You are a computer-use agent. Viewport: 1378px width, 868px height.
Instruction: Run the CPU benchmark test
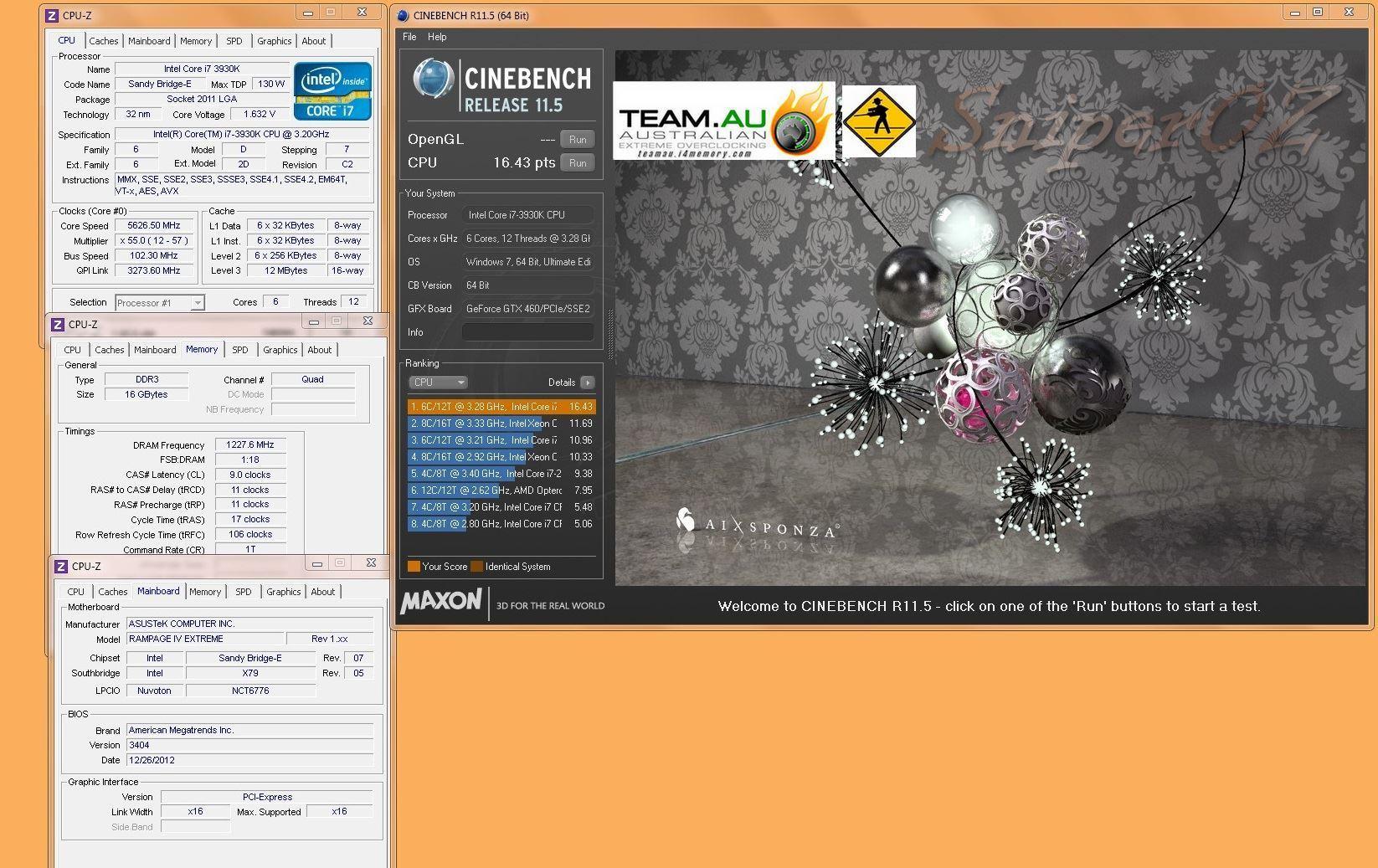[578, 163]
